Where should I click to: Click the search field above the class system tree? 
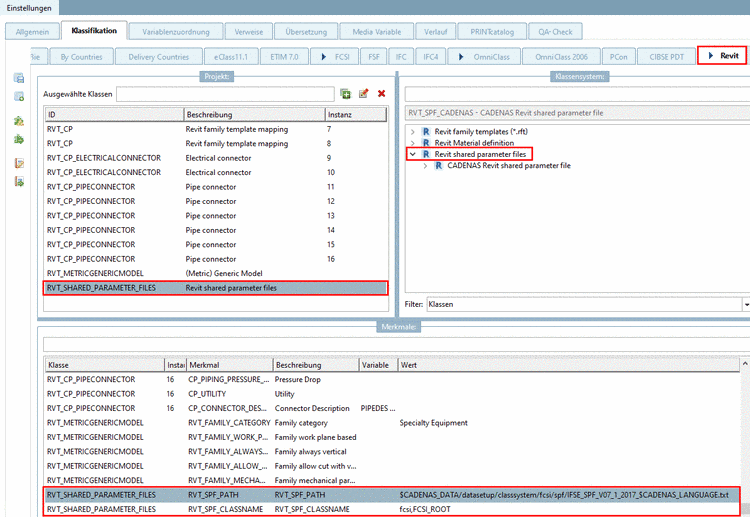pos(577,94)
